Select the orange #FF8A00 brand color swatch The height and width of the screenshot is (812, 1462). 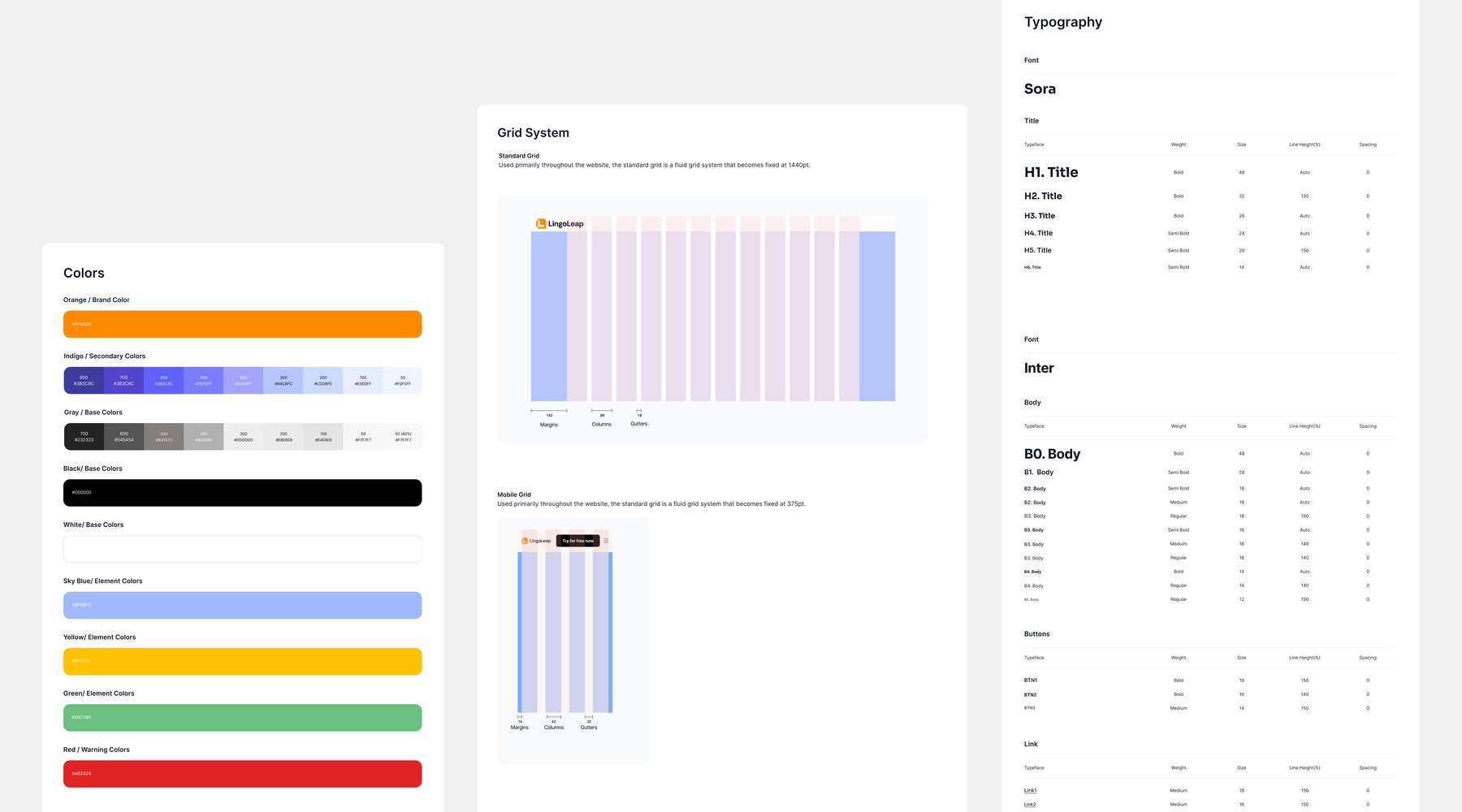pos(242,324)
